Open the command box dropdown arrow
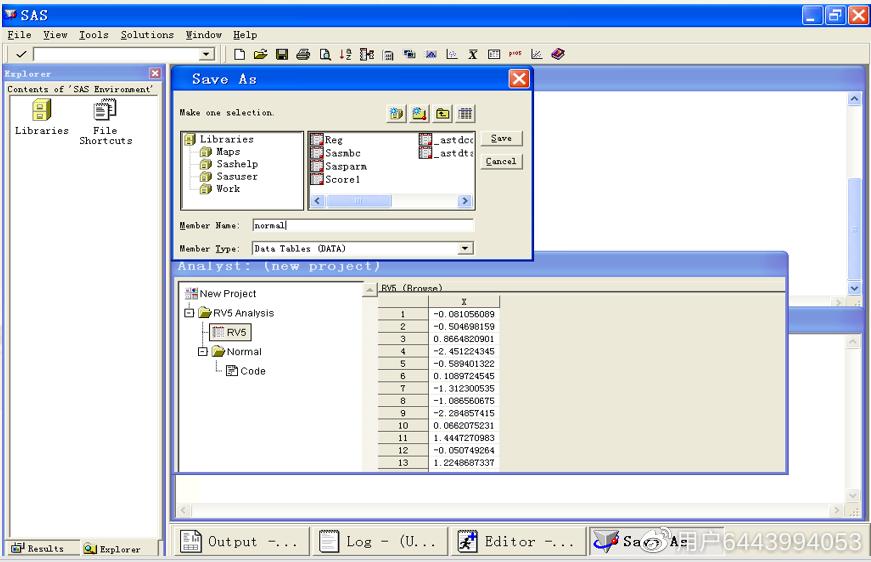This screenshot has width=871, height=562. point(206,54)
